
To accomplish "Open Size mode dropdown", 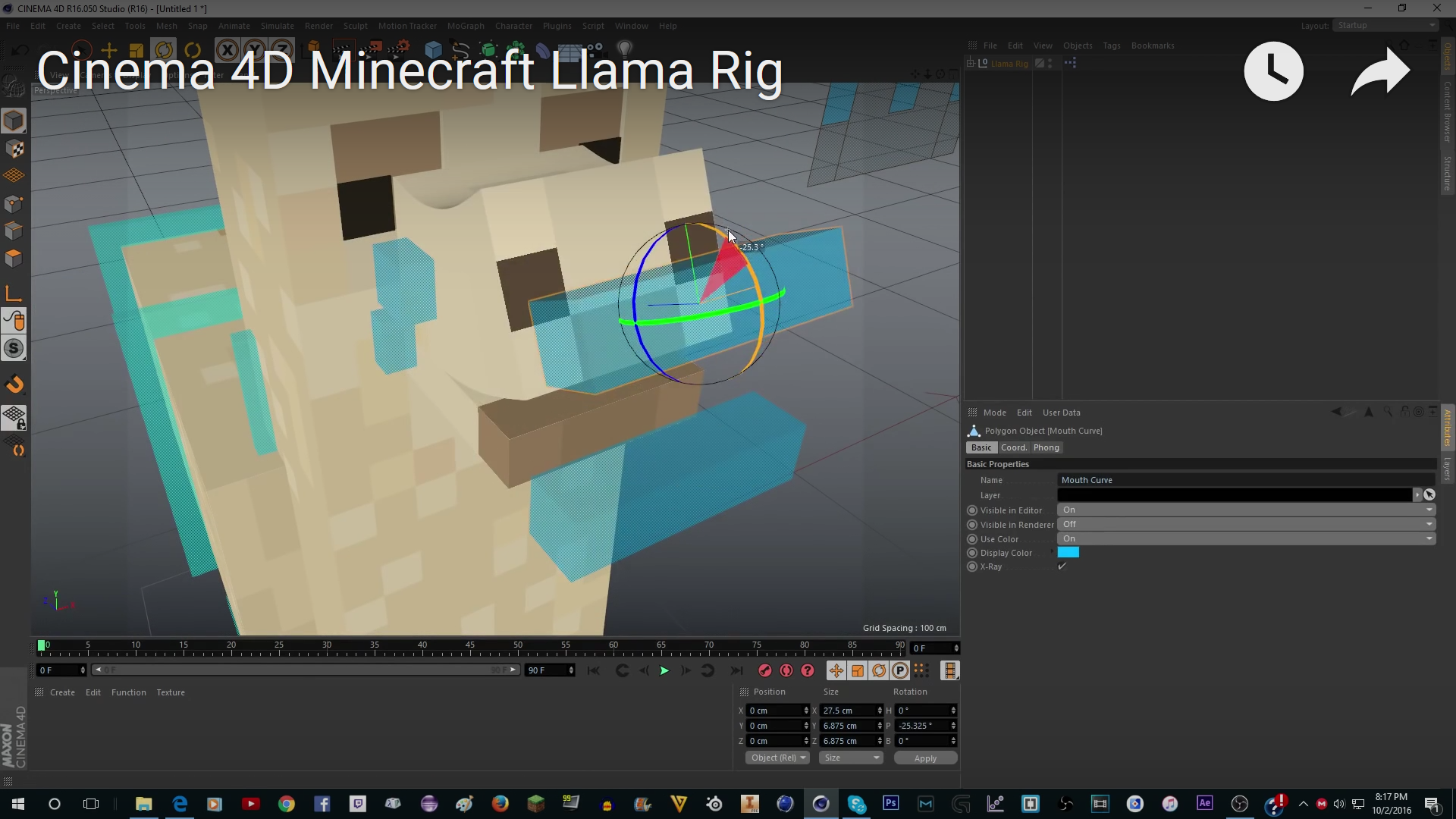I will 852,758.
